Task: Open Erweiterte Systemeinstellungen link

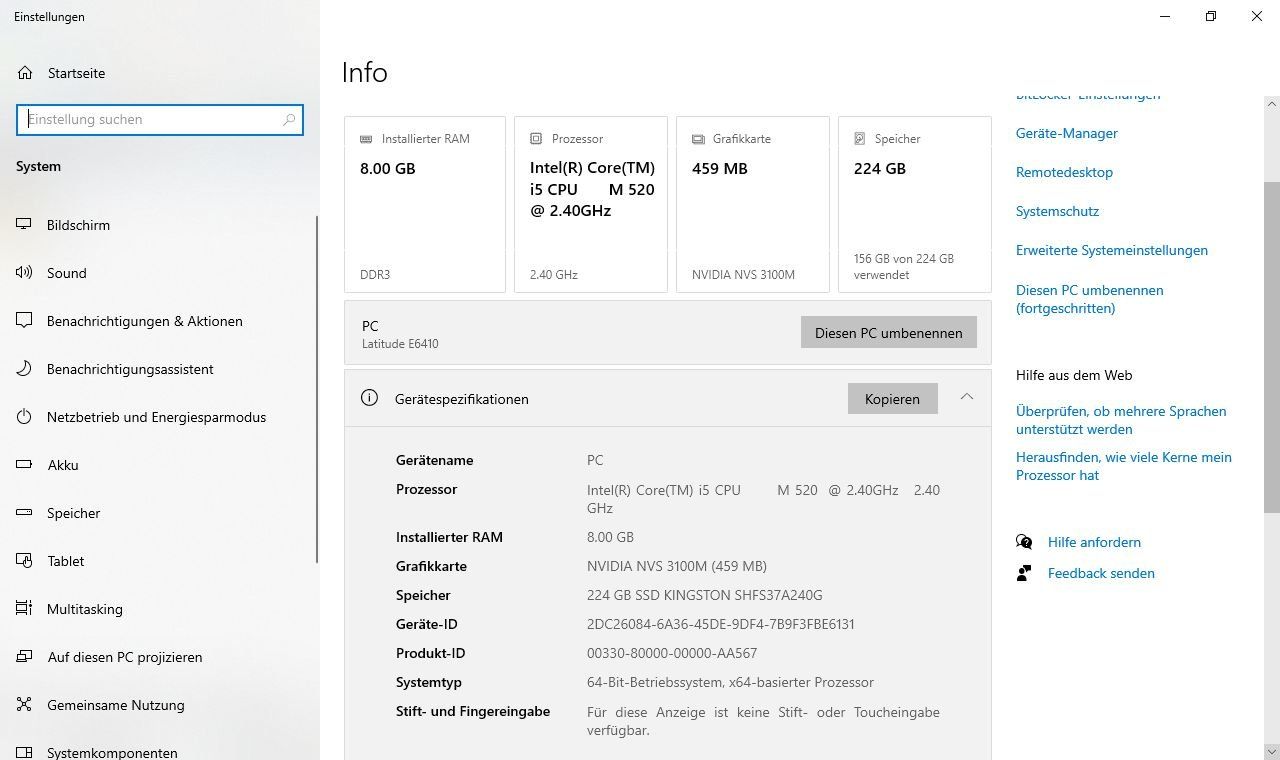Action: point(1111,250)
